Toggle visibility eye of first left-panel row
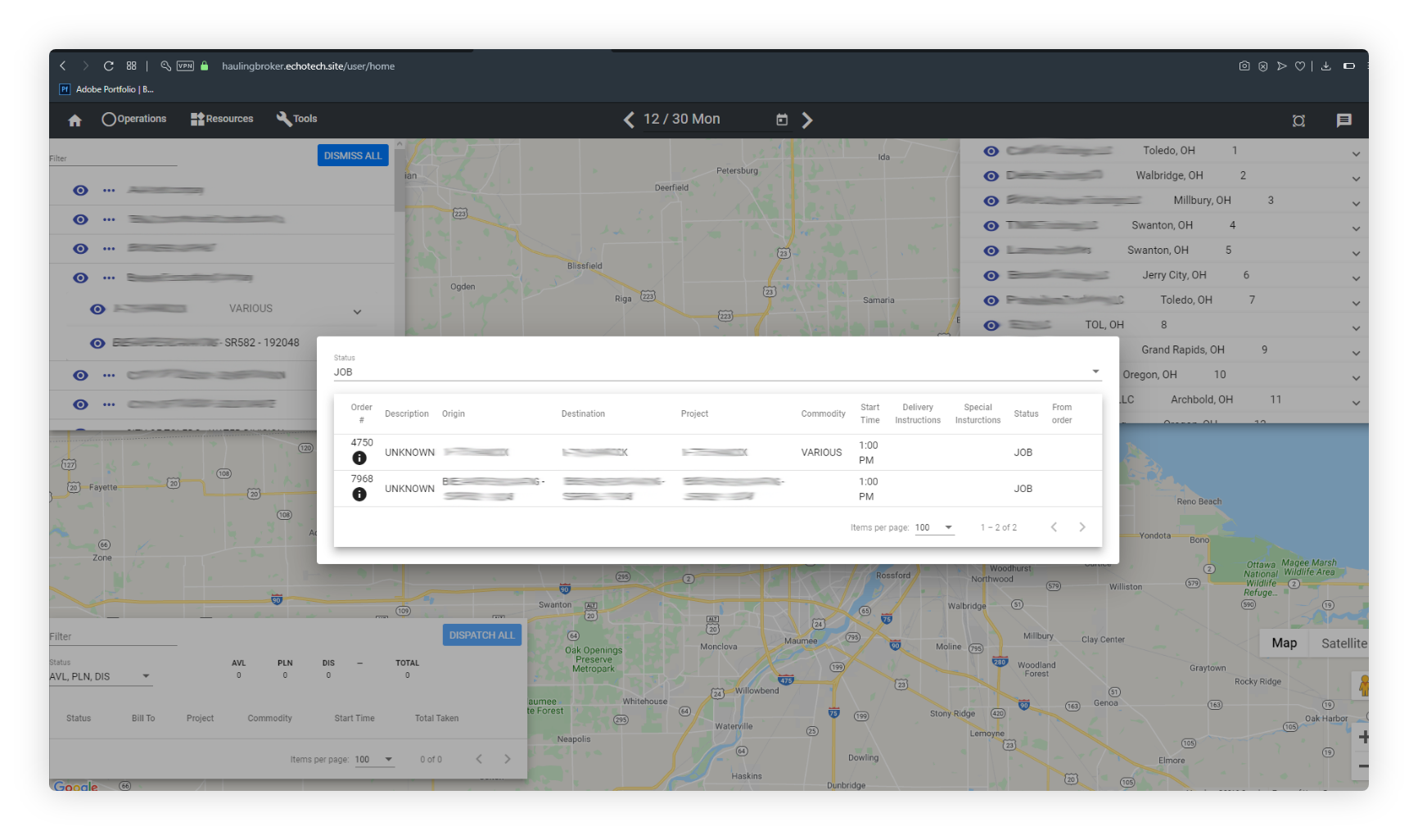 (80, 190)
